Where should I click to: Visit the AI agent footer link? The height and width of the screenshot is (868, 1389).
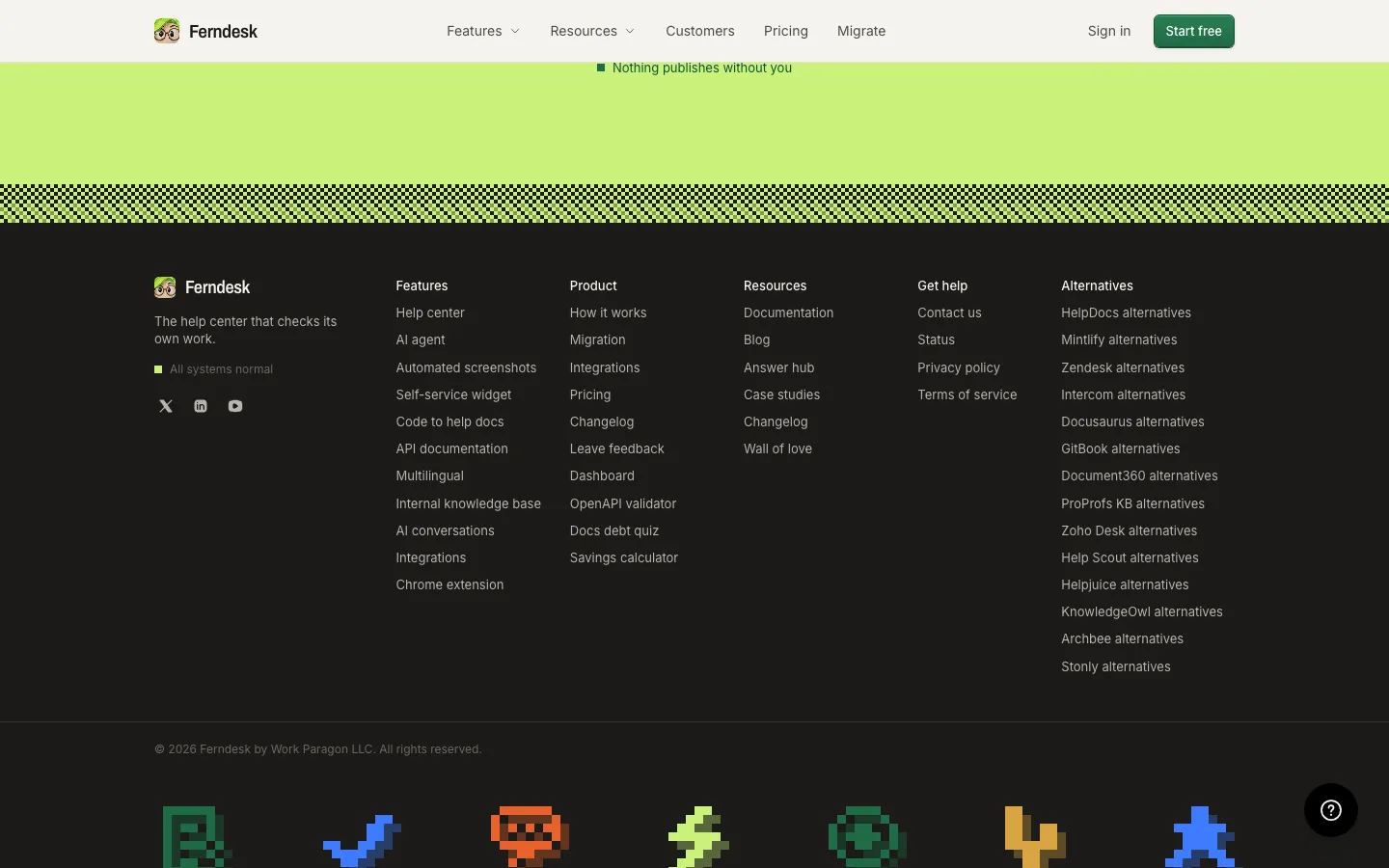421,340
